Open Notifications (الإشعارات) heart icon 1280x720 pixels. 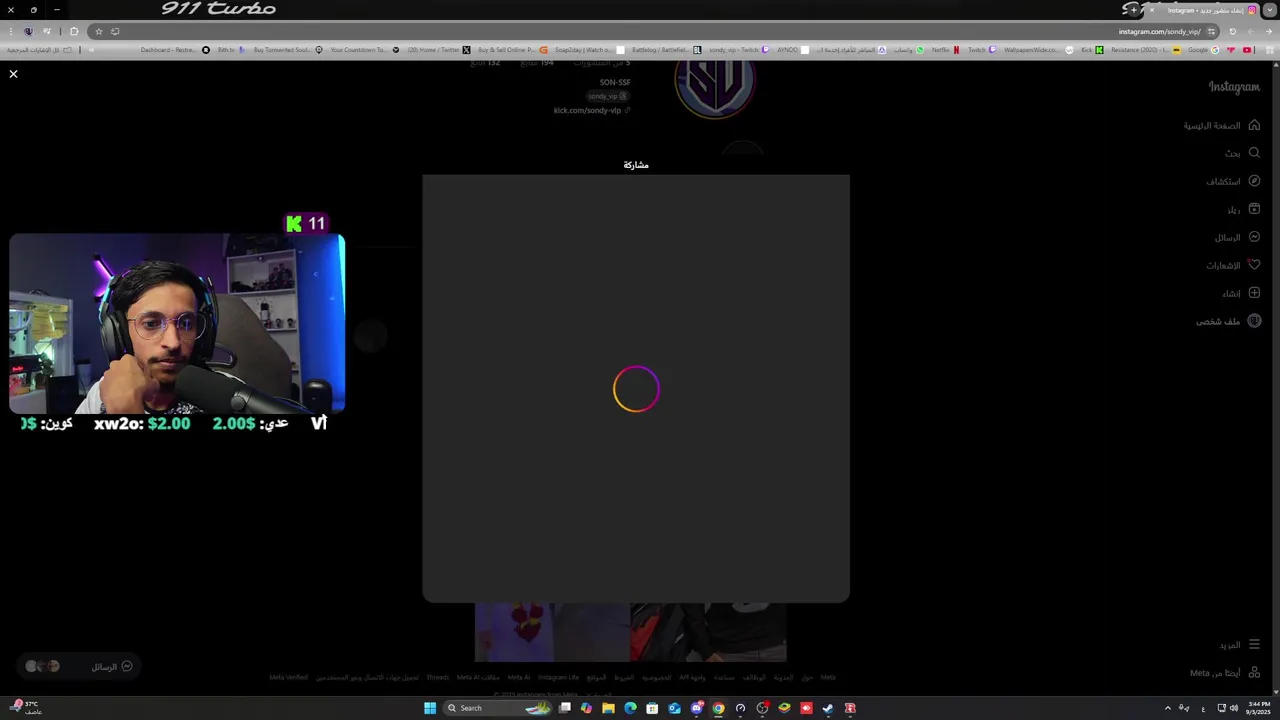click(x=1254, y=265)
